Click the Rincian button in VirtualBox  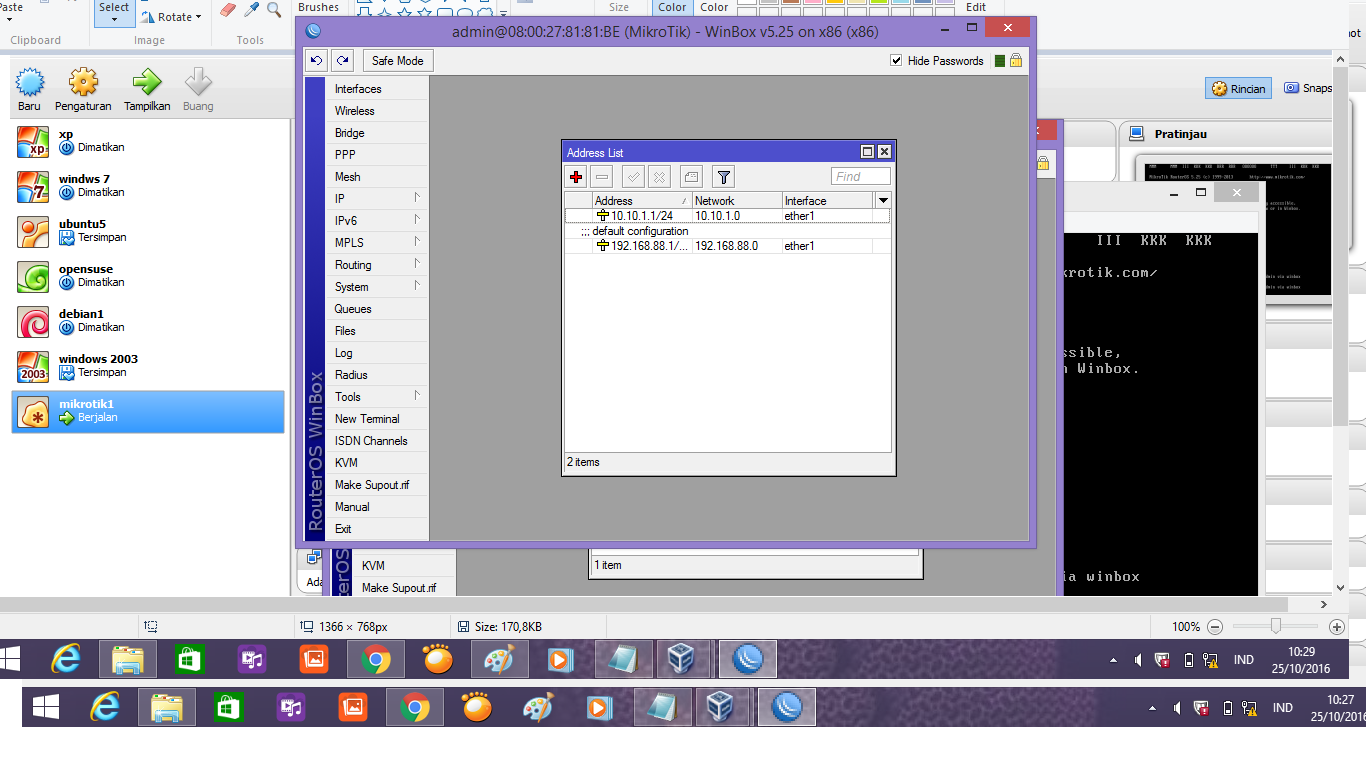(x=1238, y=88)
